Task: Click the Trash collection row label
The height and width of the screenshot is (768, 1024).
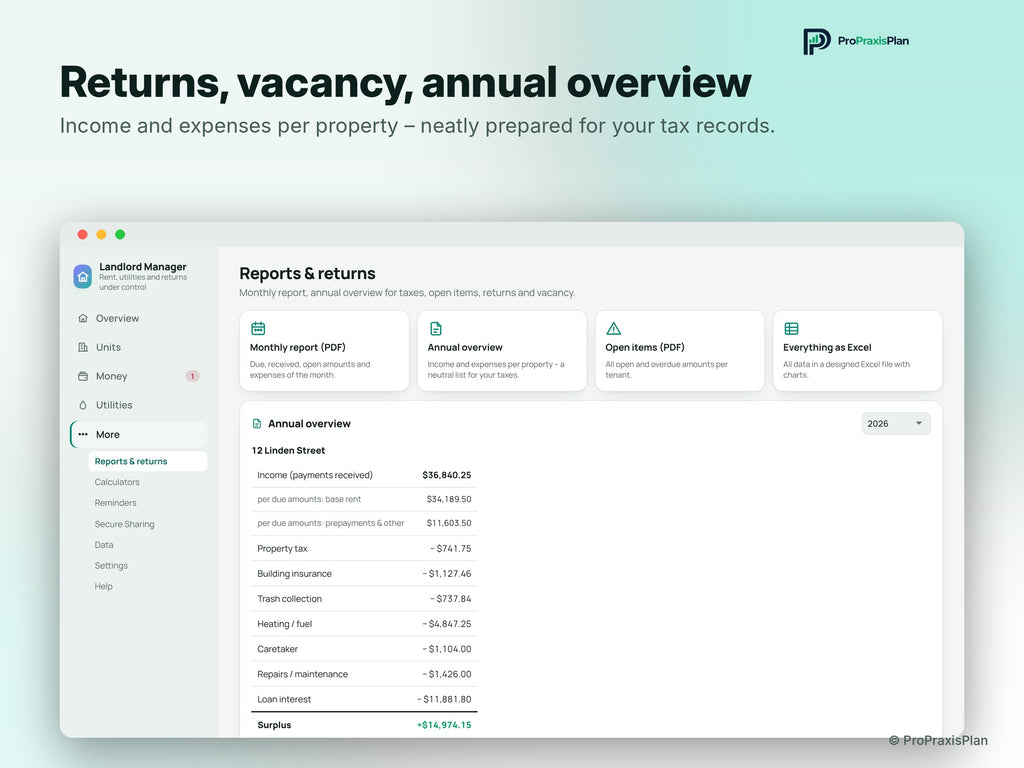Action: click(289, 599)
